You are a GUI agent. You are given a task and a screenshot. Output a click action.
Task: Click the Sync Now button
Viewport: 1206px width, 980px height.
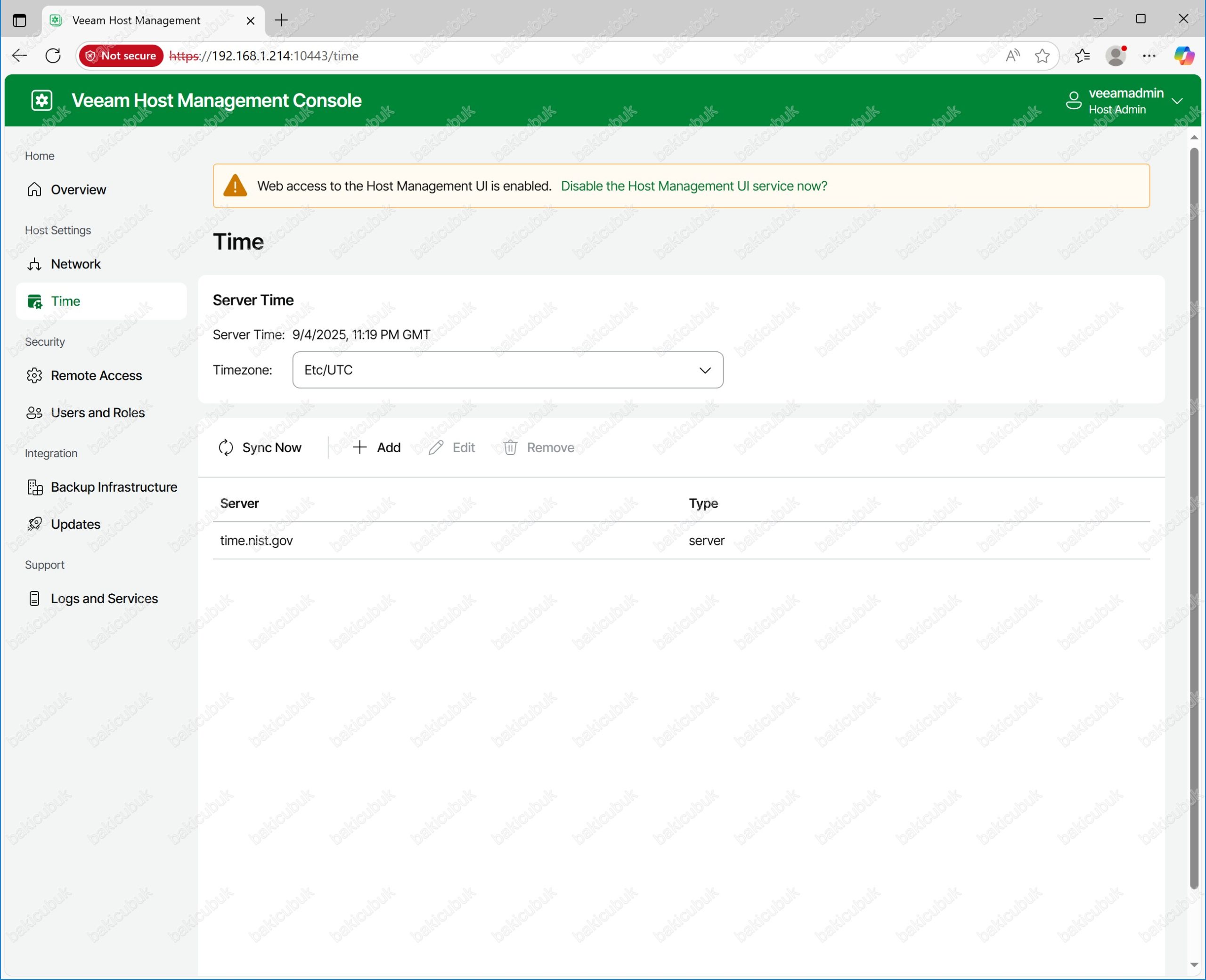pos(260,448)
